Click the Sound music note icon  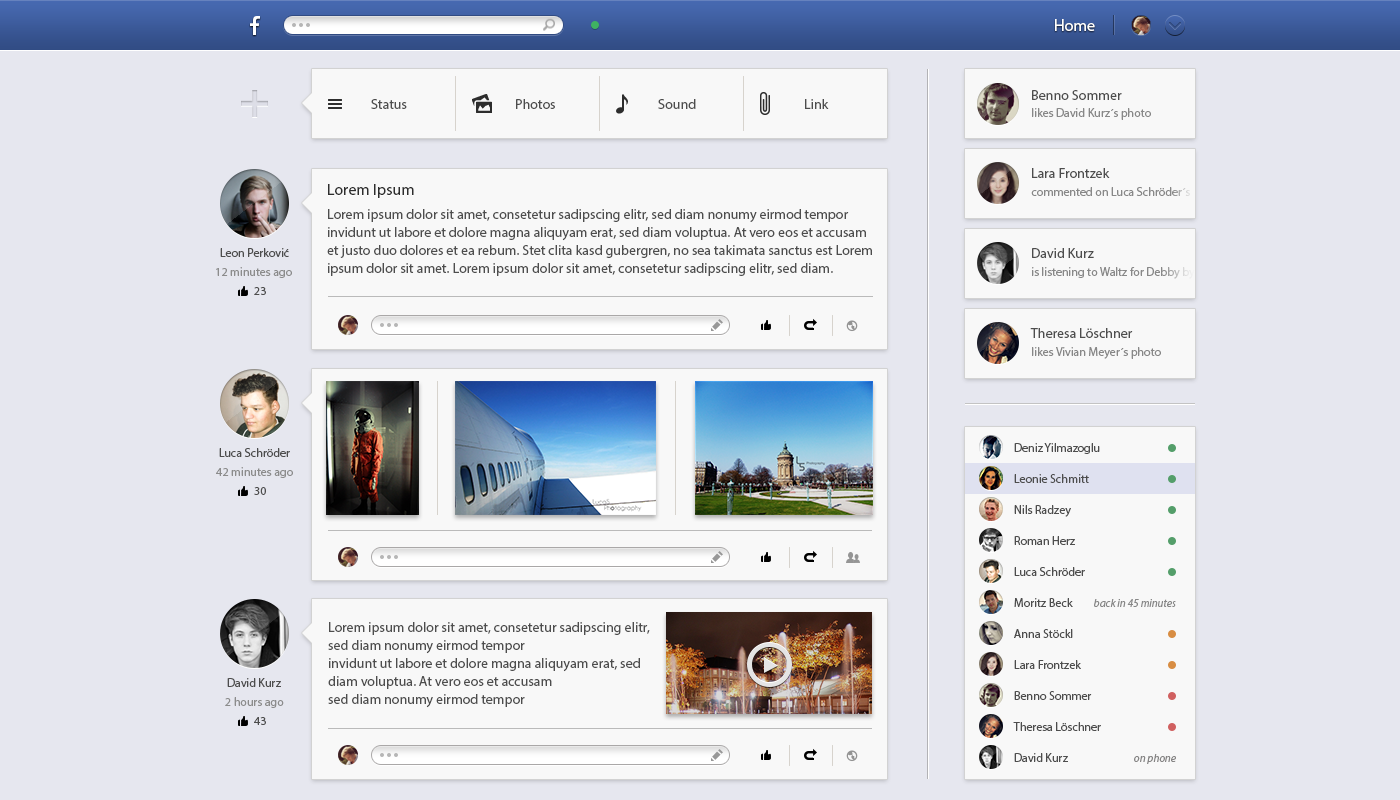pos(622,104)
